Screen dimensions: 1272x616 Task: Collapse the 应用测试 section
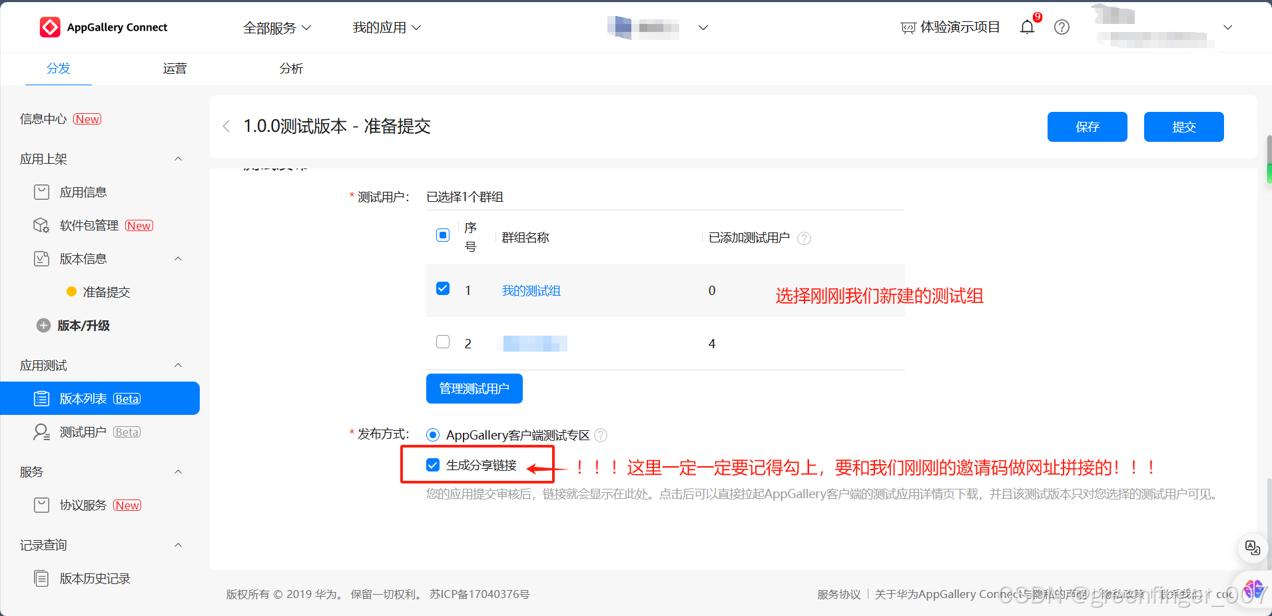[x=178, y=365]
